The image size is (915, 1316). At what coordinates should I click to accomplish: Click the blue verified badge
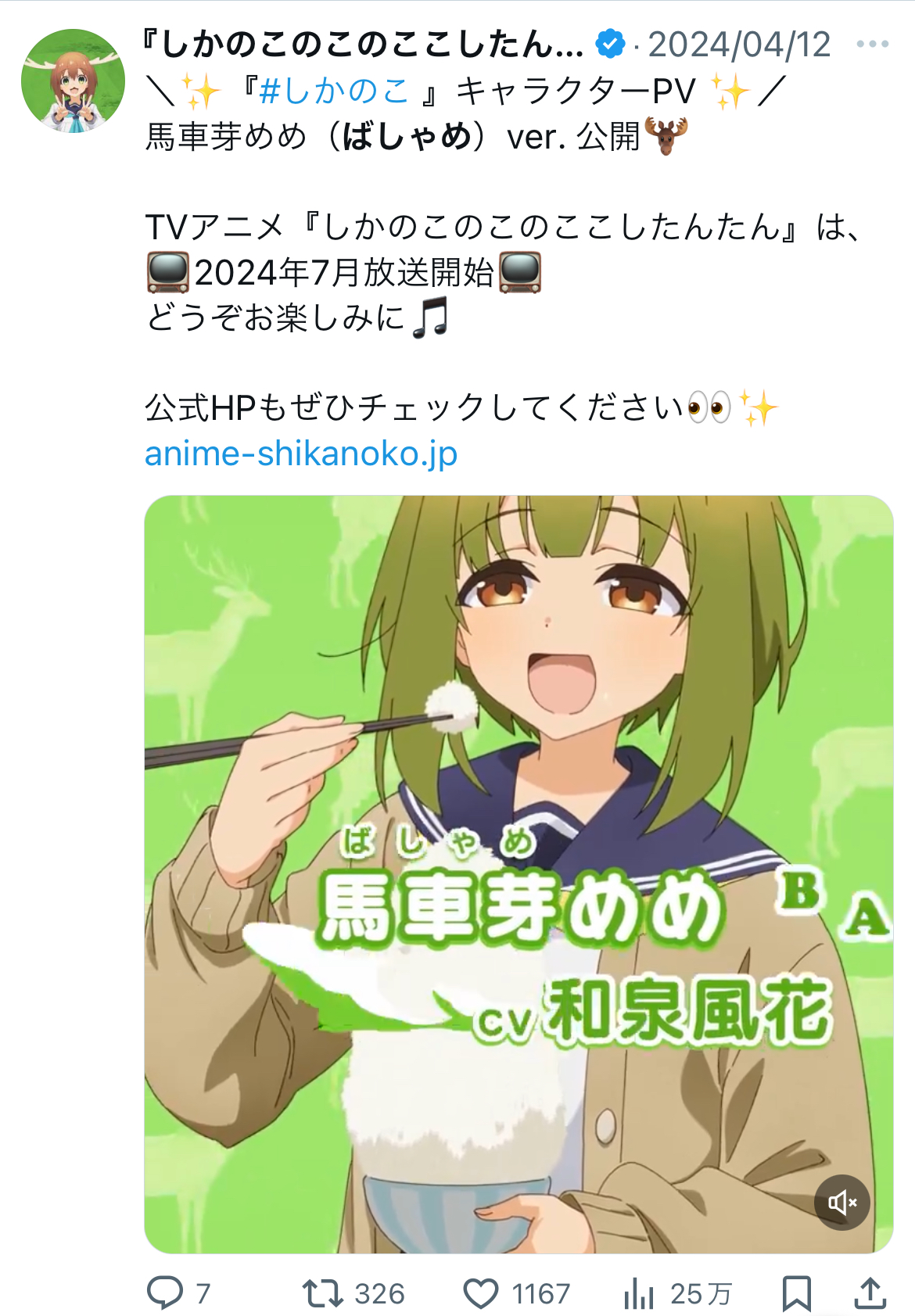tap(610, 44)
